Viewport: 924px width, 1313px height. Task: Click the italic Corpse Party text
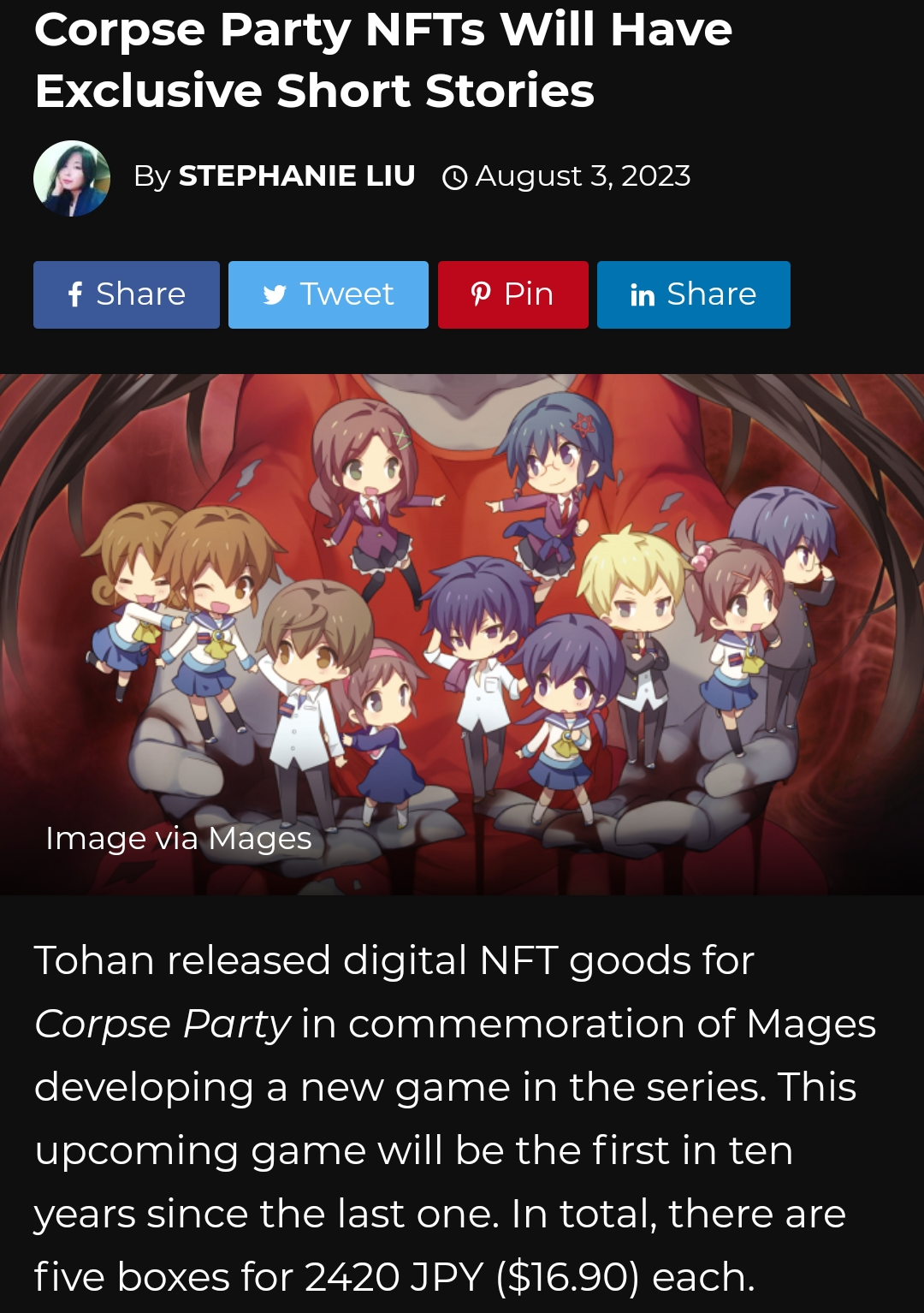pyautogui.click(x=163, y=1025)
